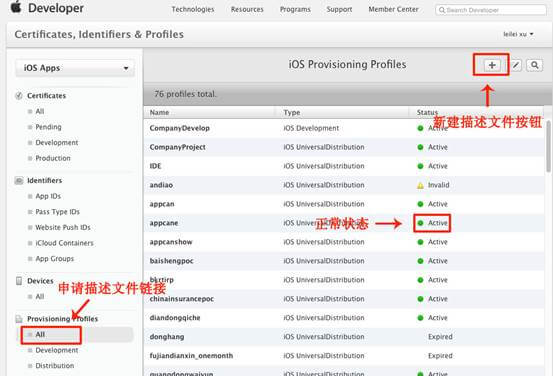Image resolution: width=553 pixels, height=376 pixels.
Task: Click the Apple logo icon
Action: click(16, 7)
